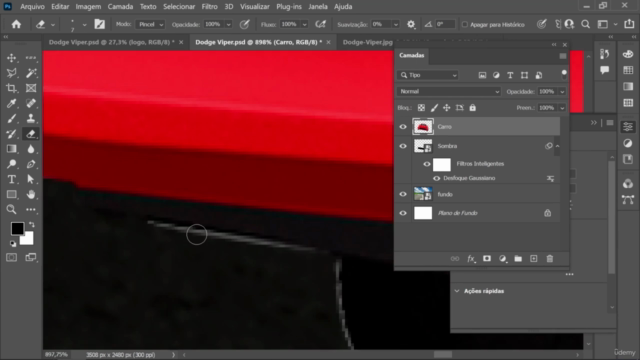
Task: Create a new layer group folder
Action: click(518, 259)
